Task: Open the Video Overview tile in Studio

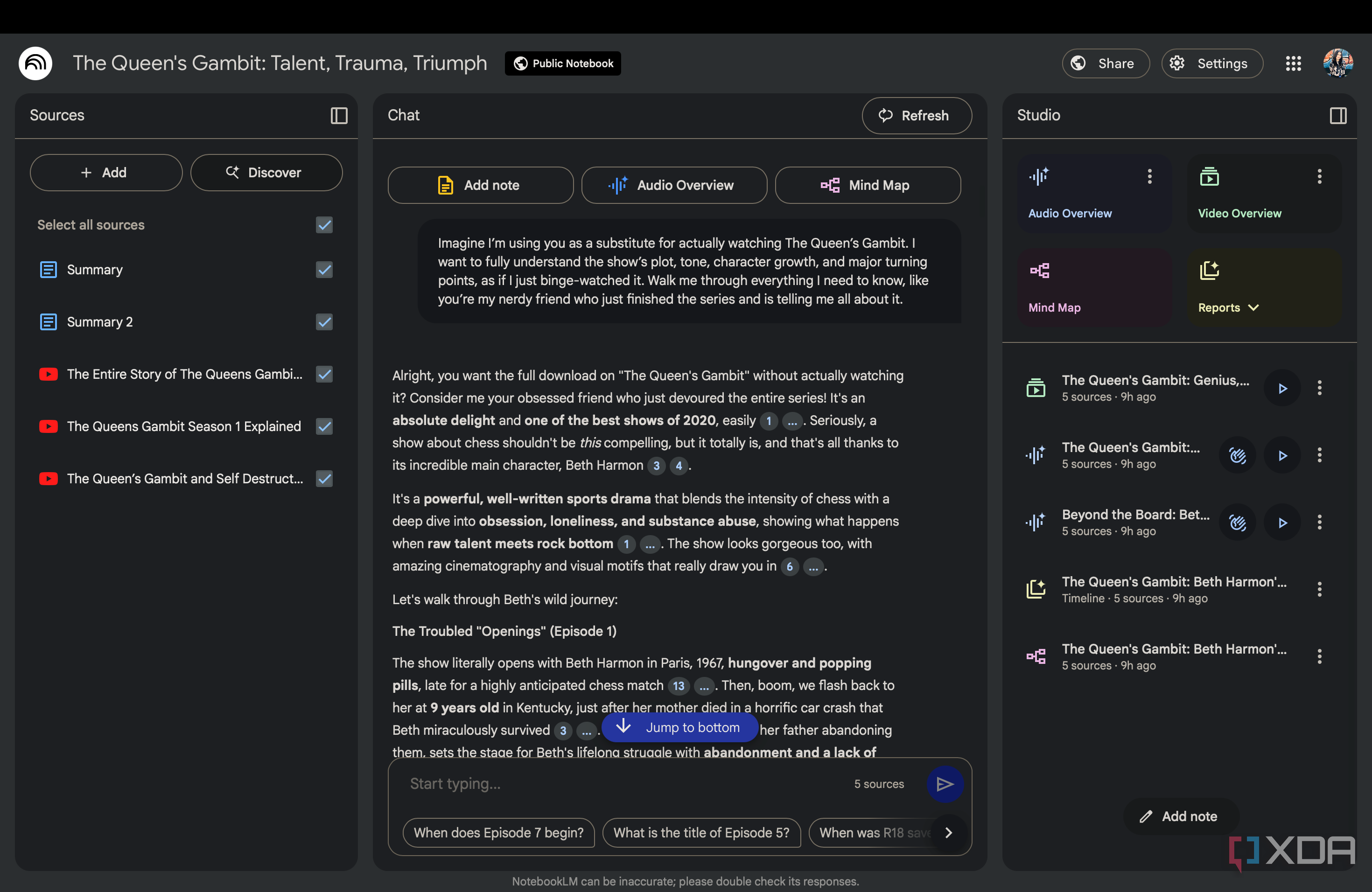Action: tap(1264, 193)
